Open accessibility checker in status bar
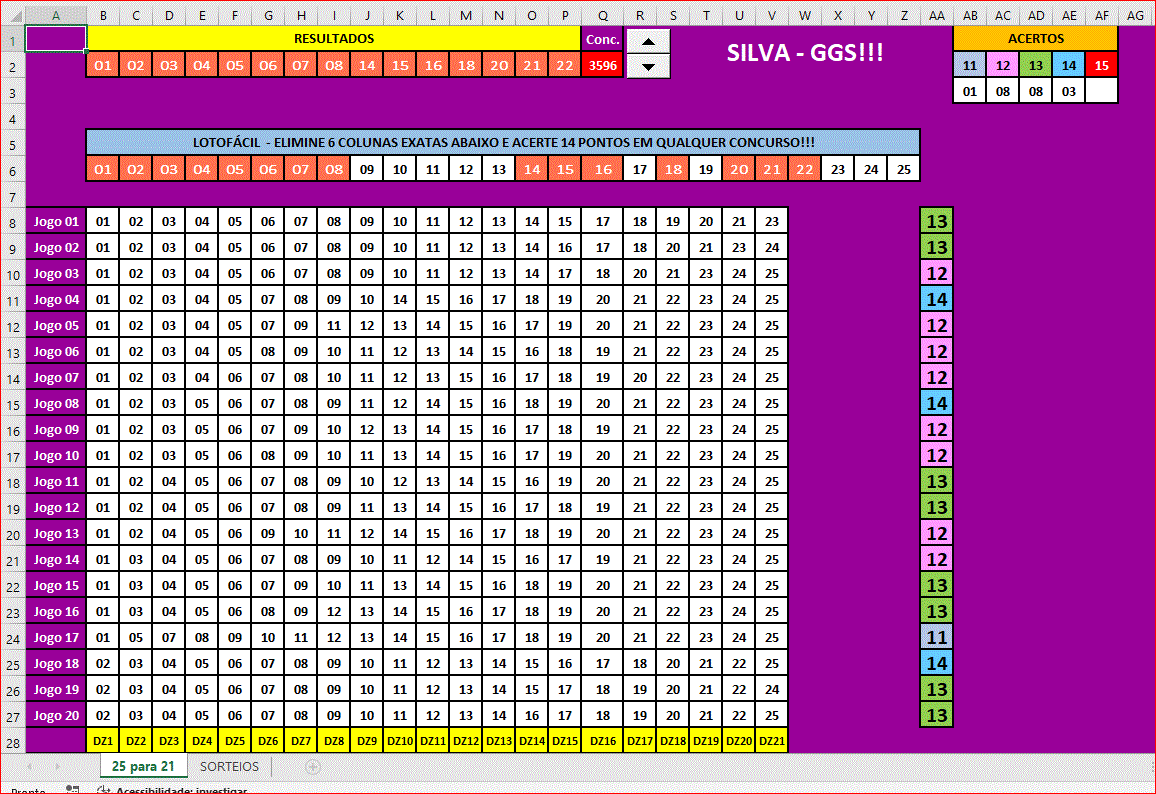The height and width of the screenshot is (794, 1156). 172,790
